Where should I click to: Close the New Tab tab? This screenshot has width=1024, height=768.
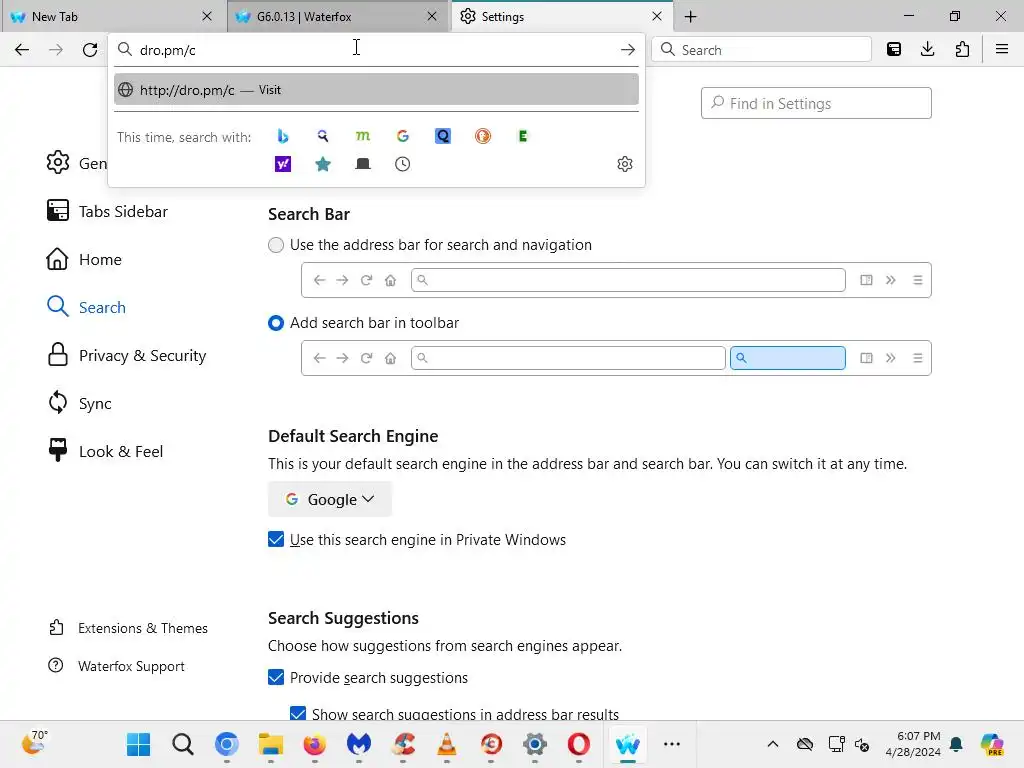click(206, 16)
